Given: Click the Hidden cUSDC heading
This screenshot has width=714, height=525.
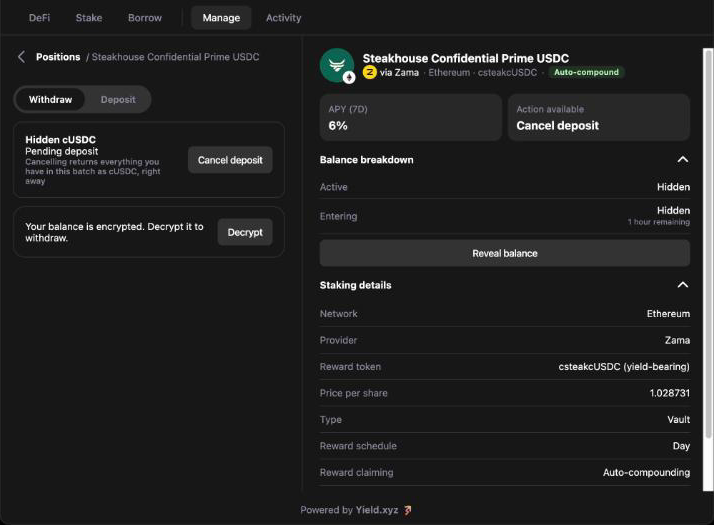Looking at the screenshot, I should click(x=61, y=140).
